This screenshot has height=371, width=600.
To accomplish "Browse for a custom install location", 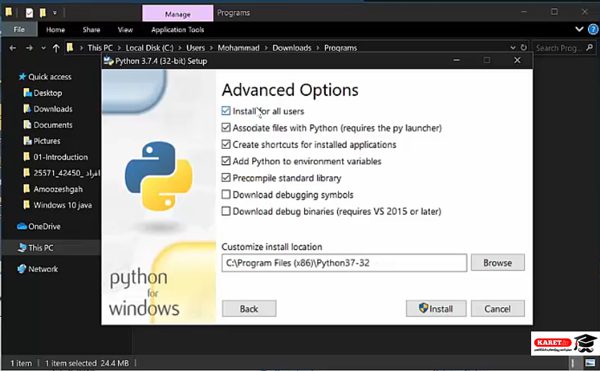I will click(x=497, y=263).
